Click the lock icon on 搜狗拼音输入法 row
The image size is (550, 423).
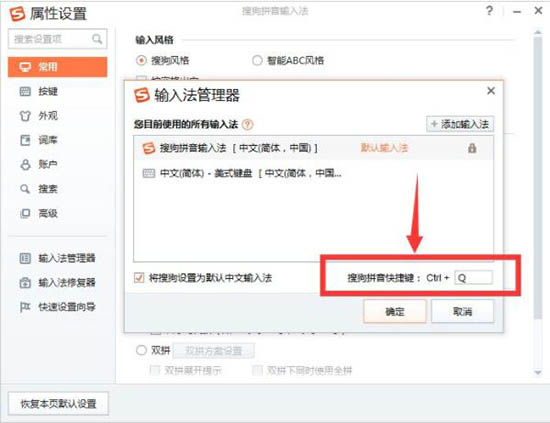tap(472, 148)
